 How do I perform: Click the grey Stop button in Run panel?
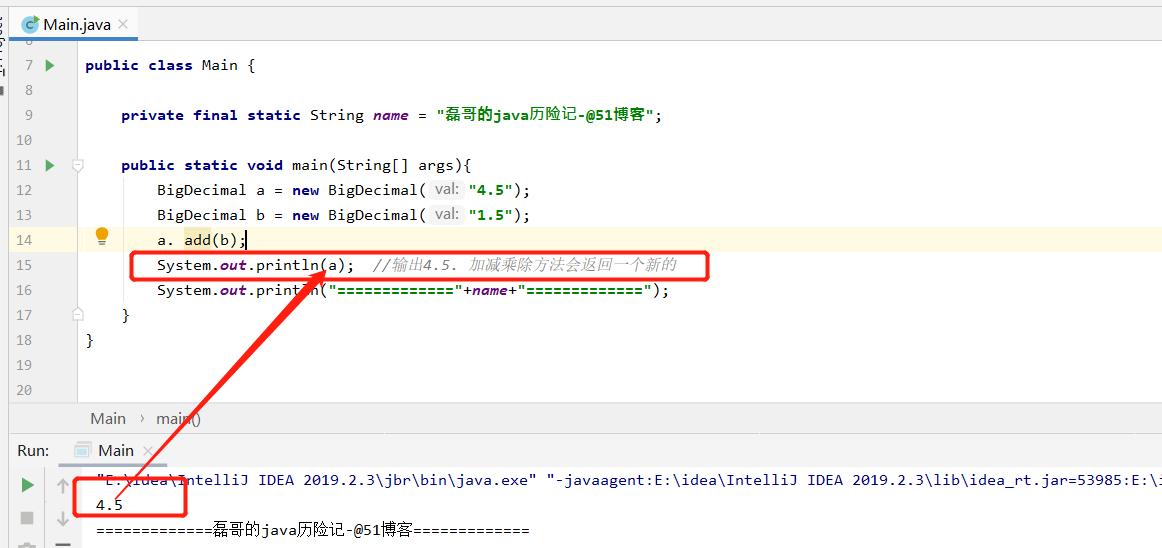(27, 517)
